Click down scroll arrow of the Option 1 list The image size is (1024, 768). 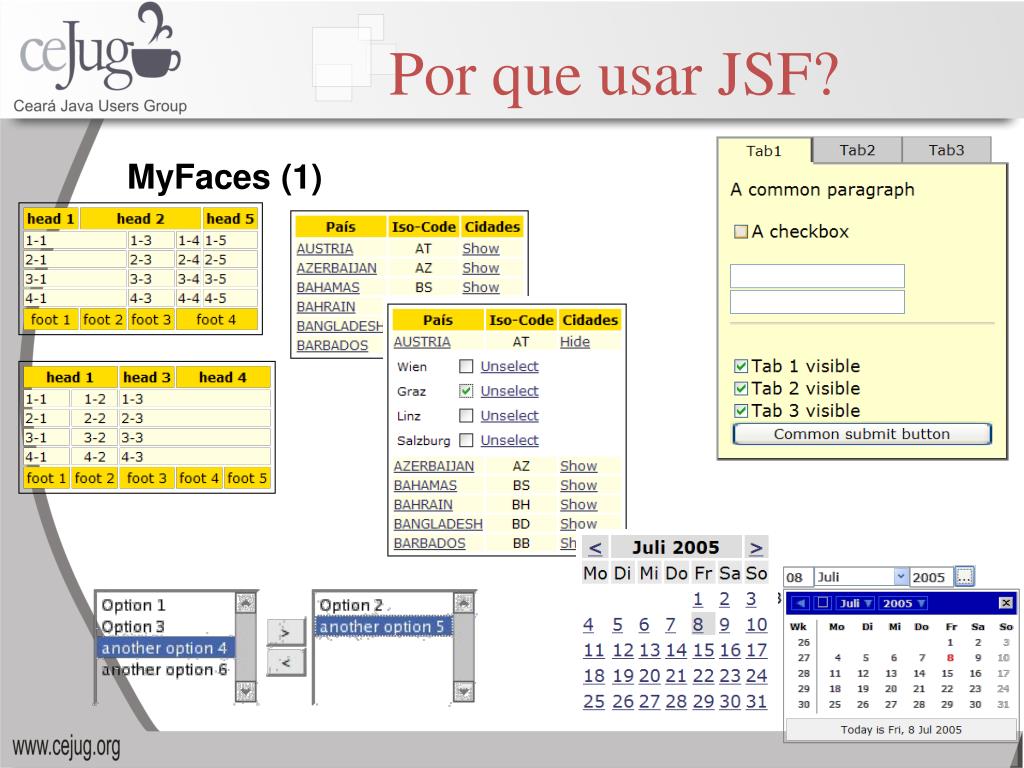[x=246, y=691]
